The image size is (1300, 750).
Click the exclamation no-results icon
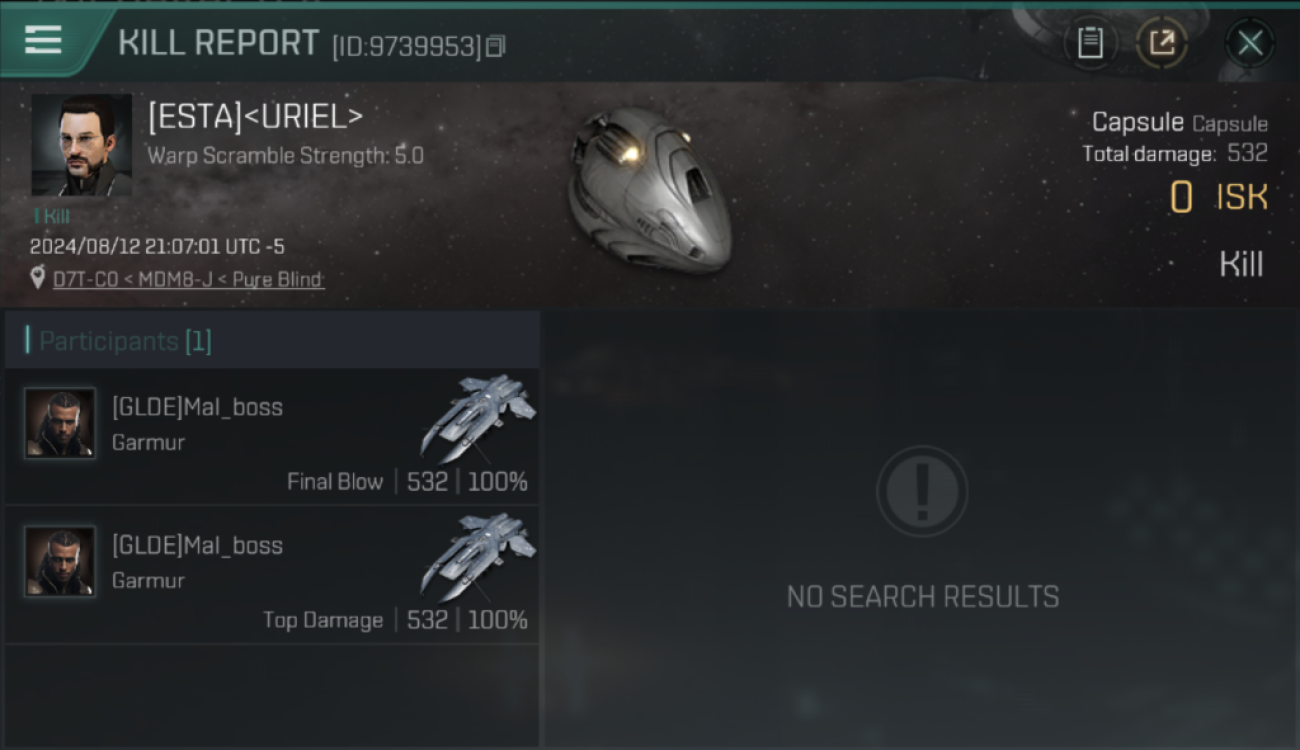922,491
